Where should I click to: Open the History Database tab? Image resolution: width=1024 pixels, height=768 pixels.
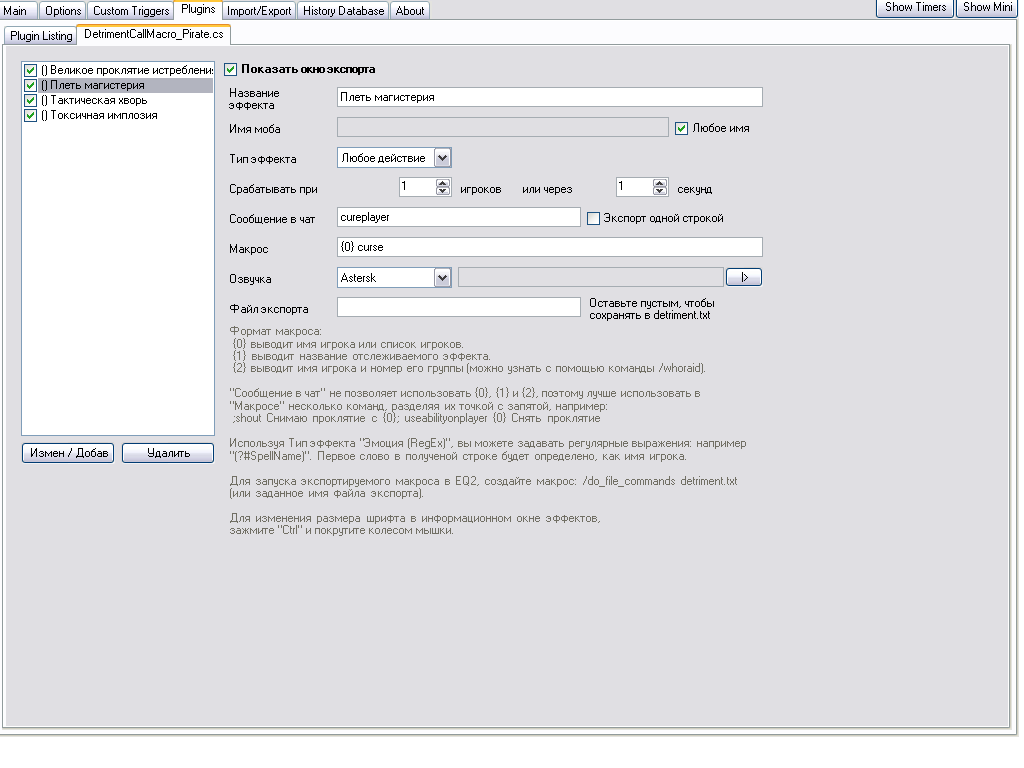pyautogui.click(x=343, y=11)
